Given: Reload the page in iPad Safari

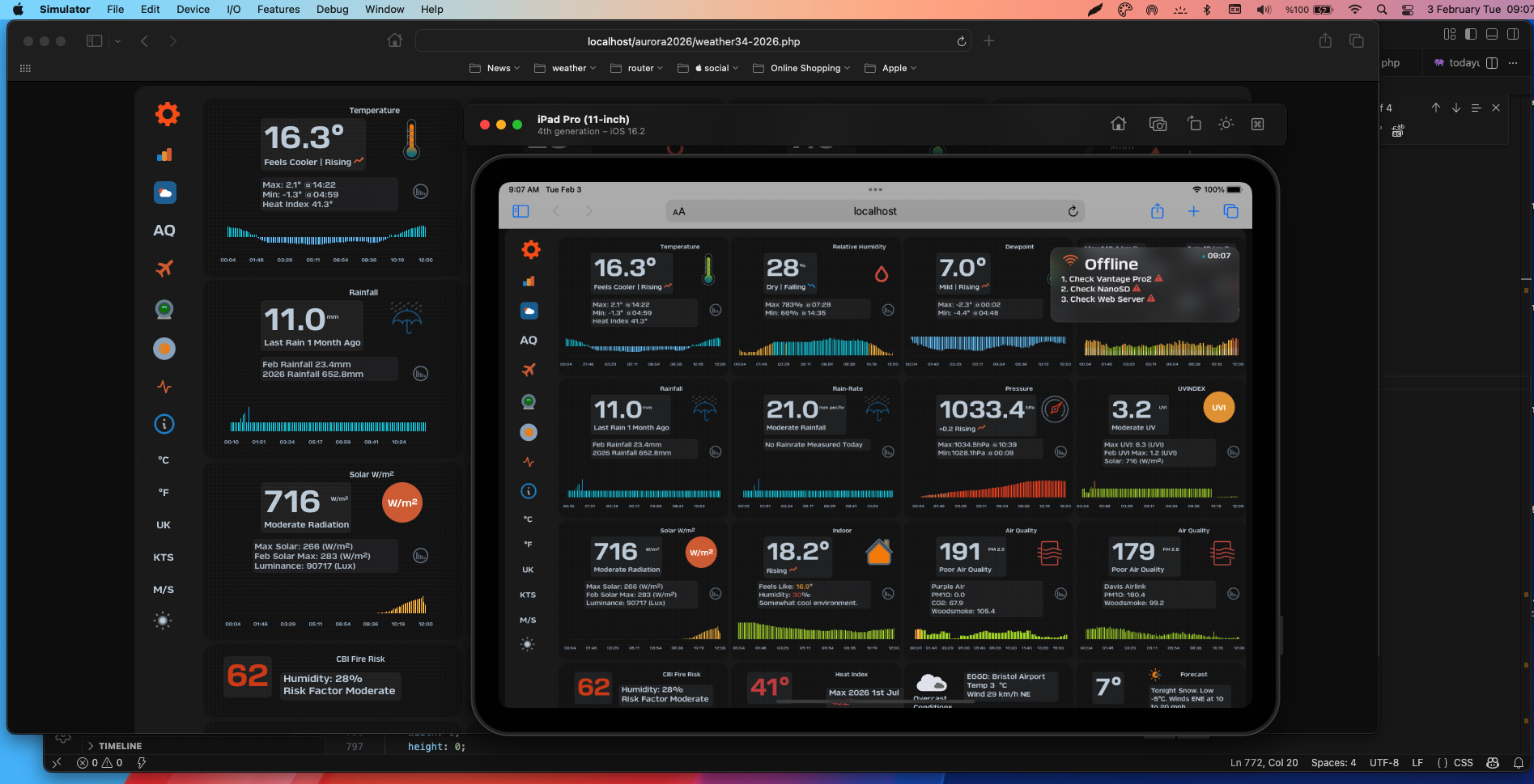Looking at the screenshot, I should point(1073,211).
